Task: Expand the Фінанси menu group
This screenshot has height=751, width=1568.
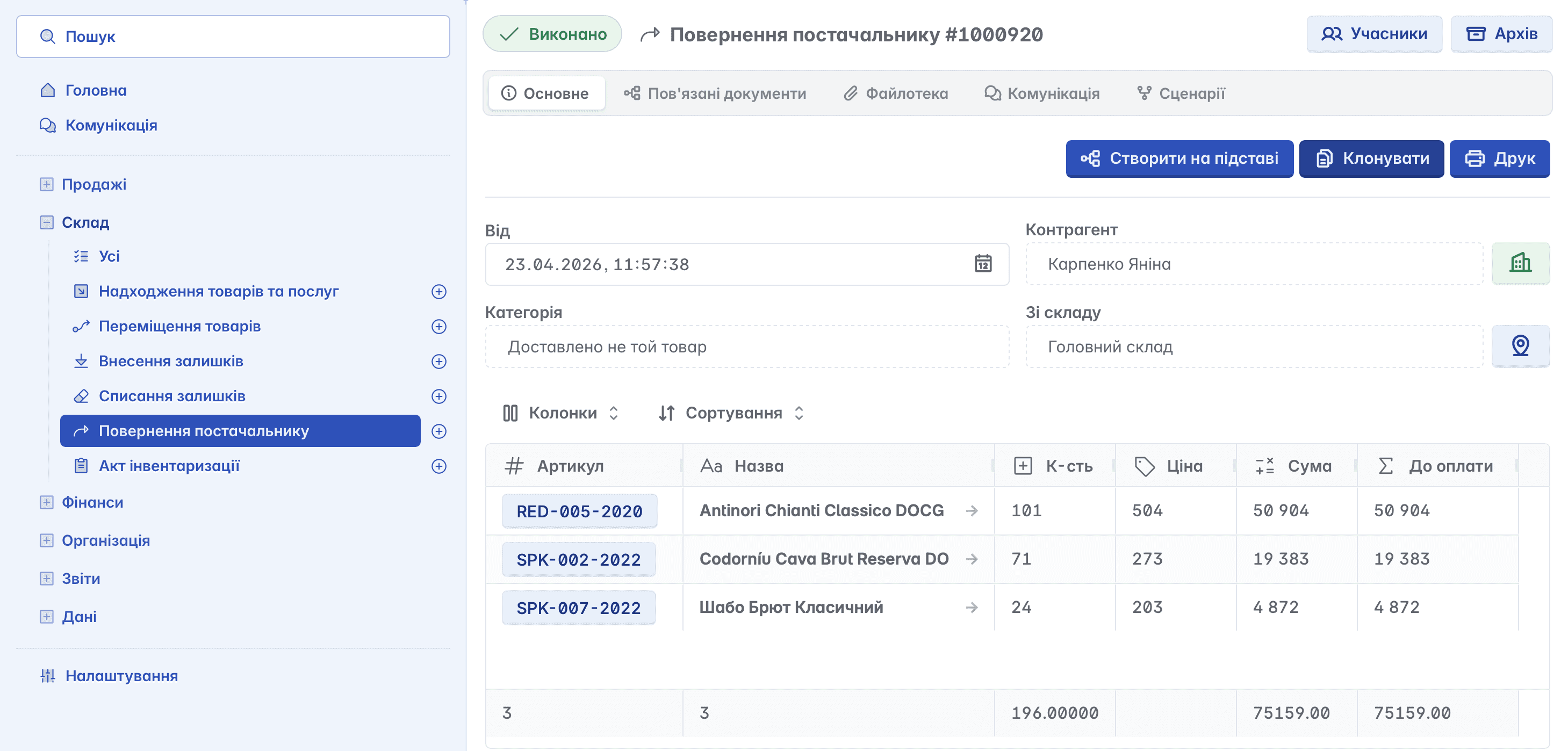Action: click(x=47, y=502)
